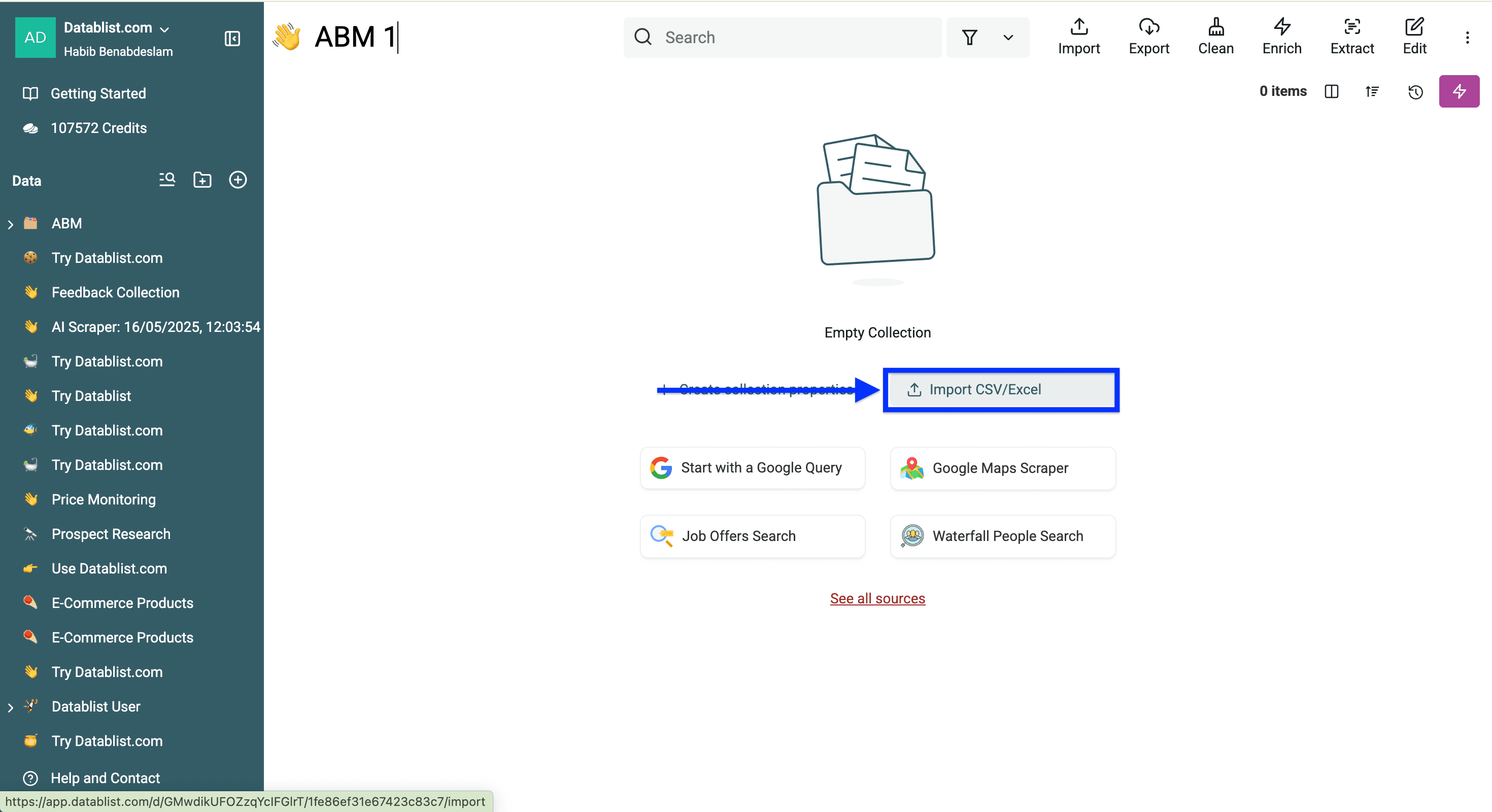Select the Prospect Research collection
The height and width of the screenshot is (812, 1492).
111,534
